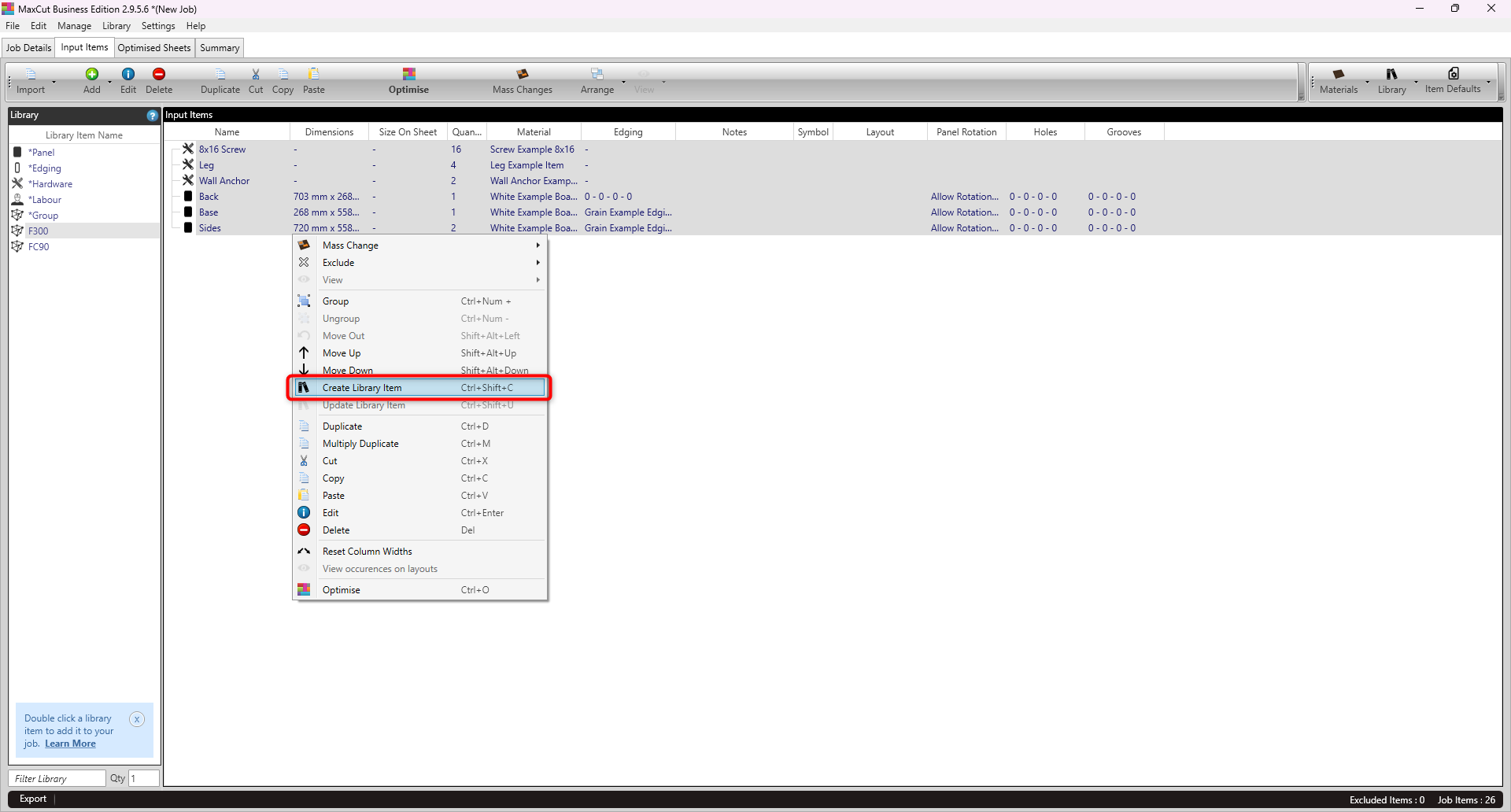
Task: Open the Arrange dropdown arrow
Action: [623, 82]
